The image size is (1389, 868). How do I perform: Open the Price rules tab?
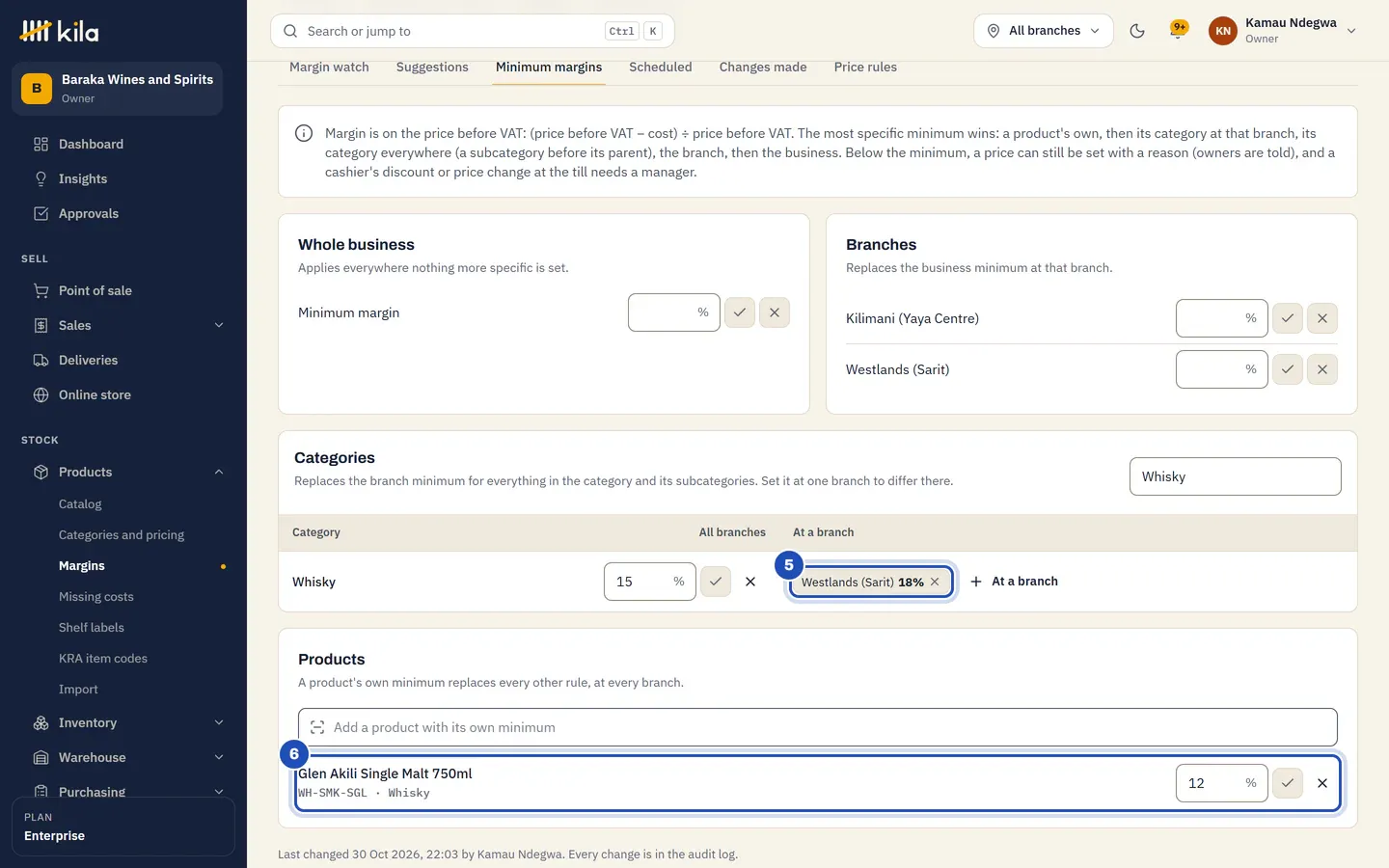click(x=865, y=67)
